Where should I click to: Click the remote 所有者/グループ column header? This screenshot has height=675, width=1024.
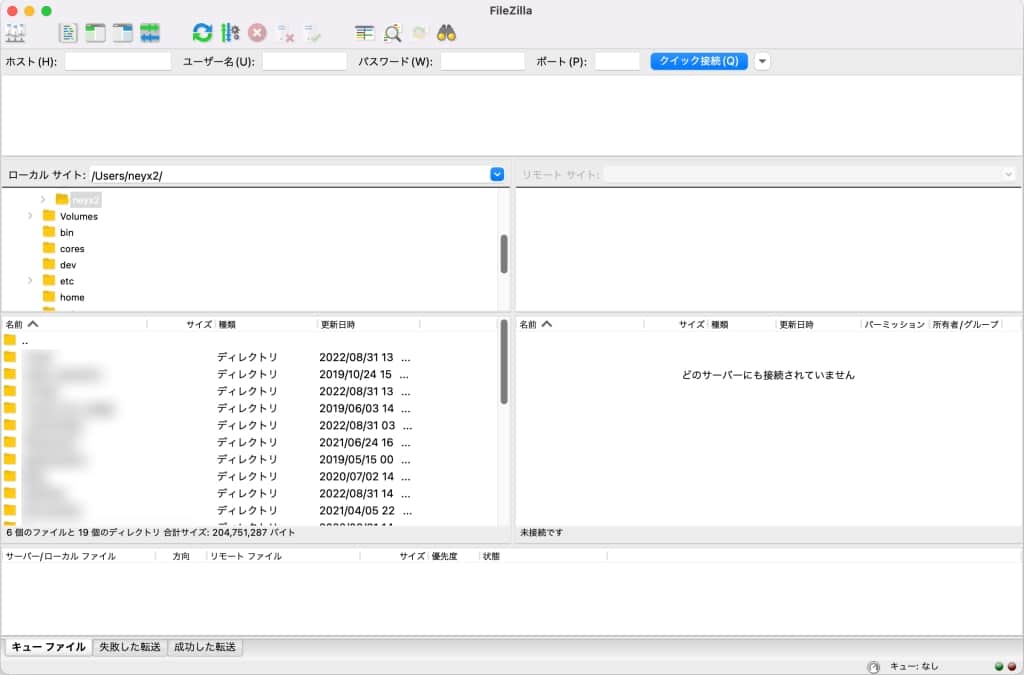click(965, 324)
